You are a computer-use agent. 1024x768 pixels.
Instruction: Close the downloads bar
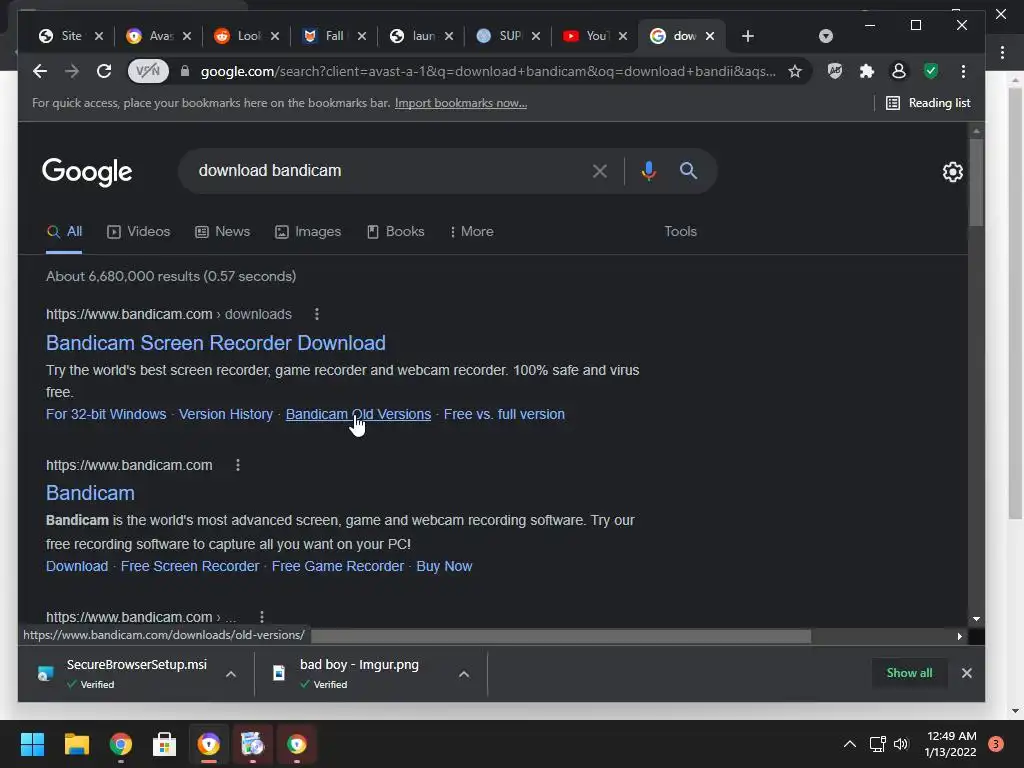tap(967, 673)
